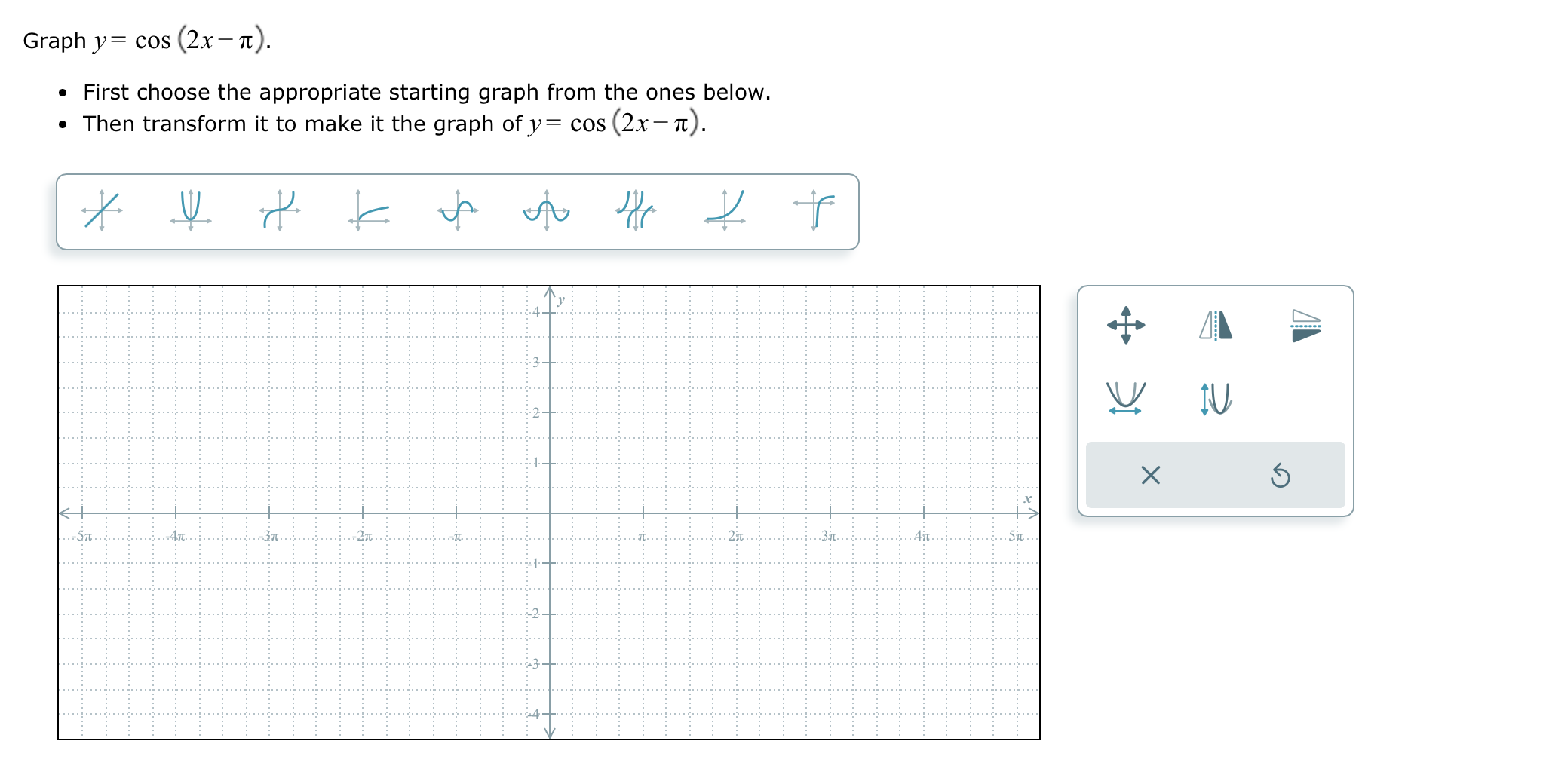Select the exponential starting graph
This screenshot has width=1543, height=784.
click(x=722, y=211)
